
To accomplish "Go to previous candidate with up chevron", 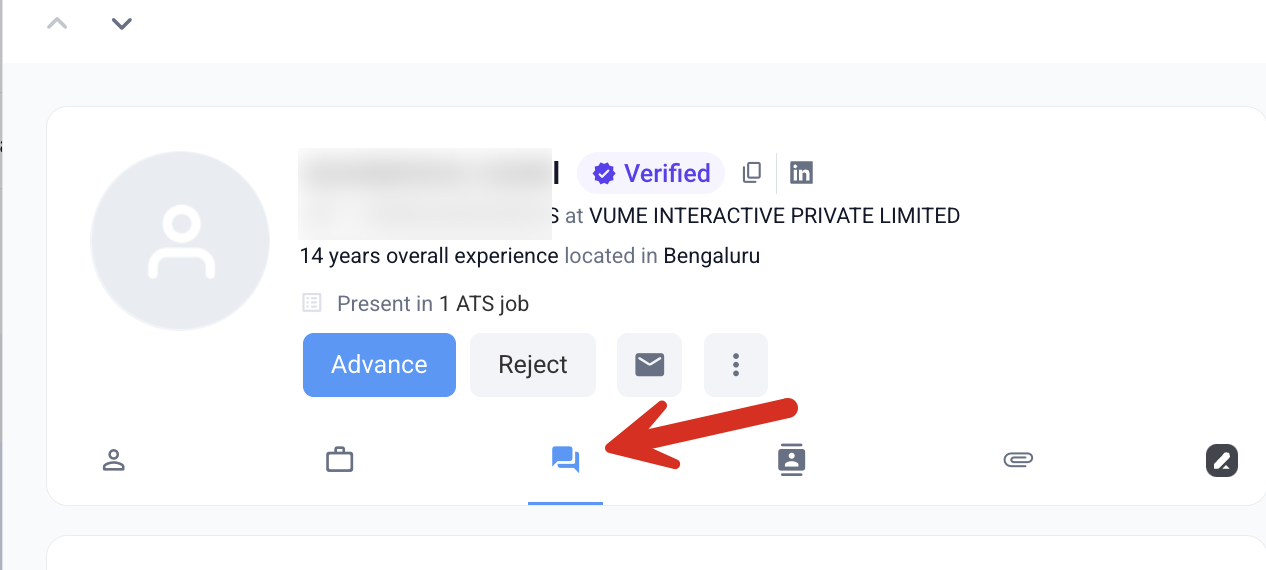I will [57, 23].
